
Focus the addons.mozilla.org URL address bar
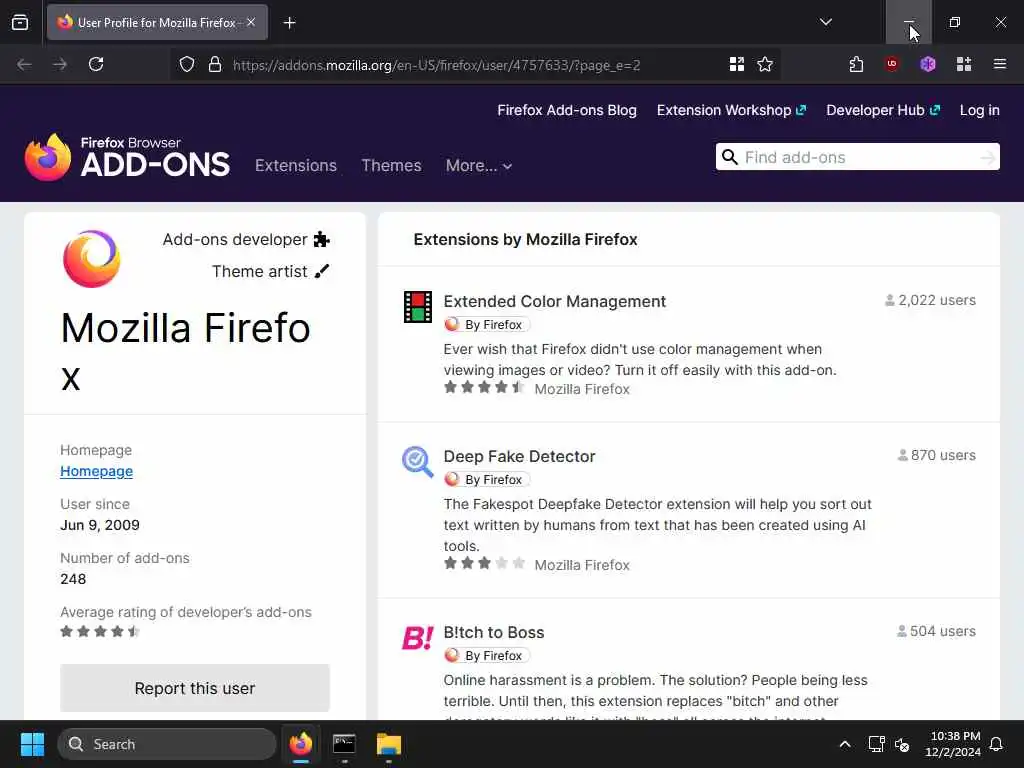point(436,65)
